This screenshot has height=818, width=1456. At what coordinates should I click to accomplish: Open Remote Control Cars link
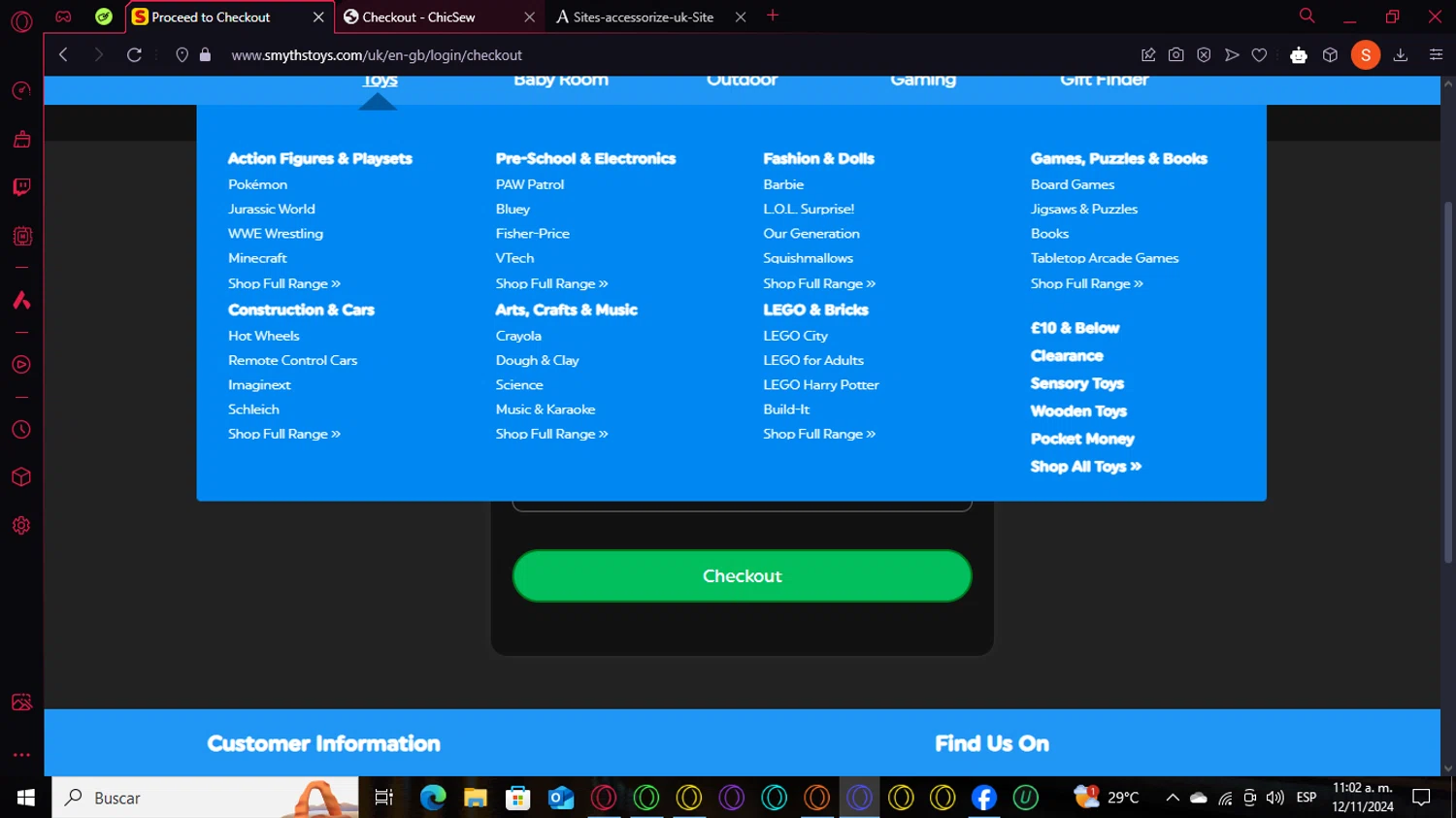[292, 360]
